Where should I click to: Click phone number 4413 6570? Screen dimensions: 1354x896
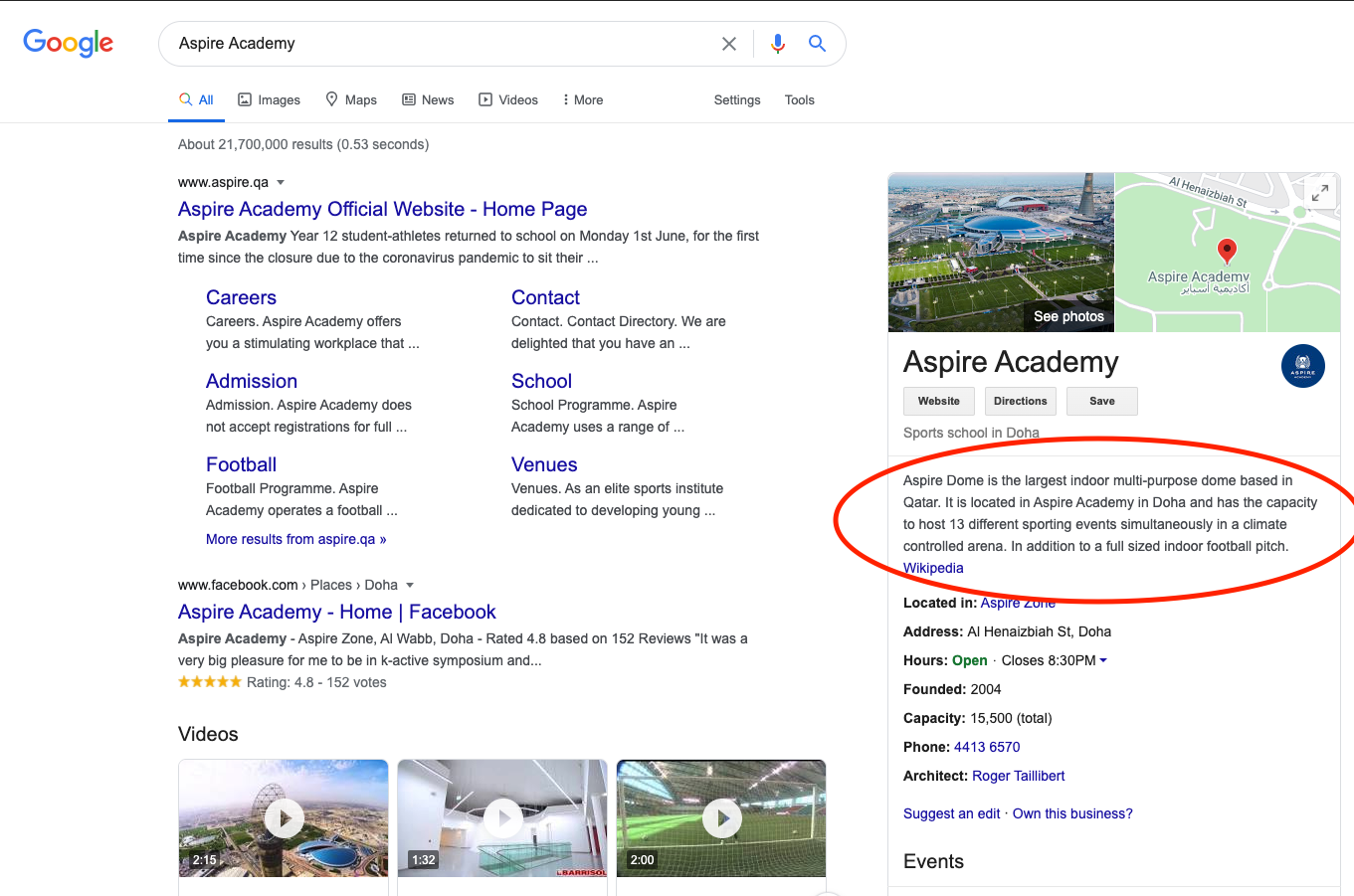[987, 747]
